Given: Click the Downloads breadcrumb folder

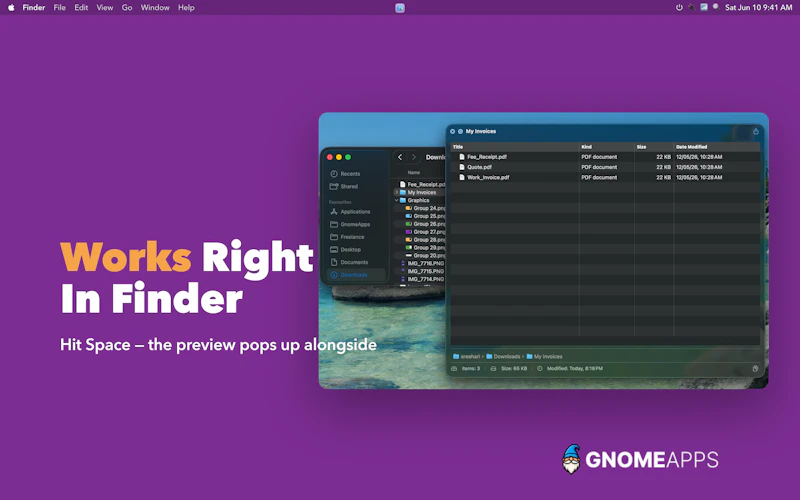Looking at the screenshot, I should pos(503,357).
